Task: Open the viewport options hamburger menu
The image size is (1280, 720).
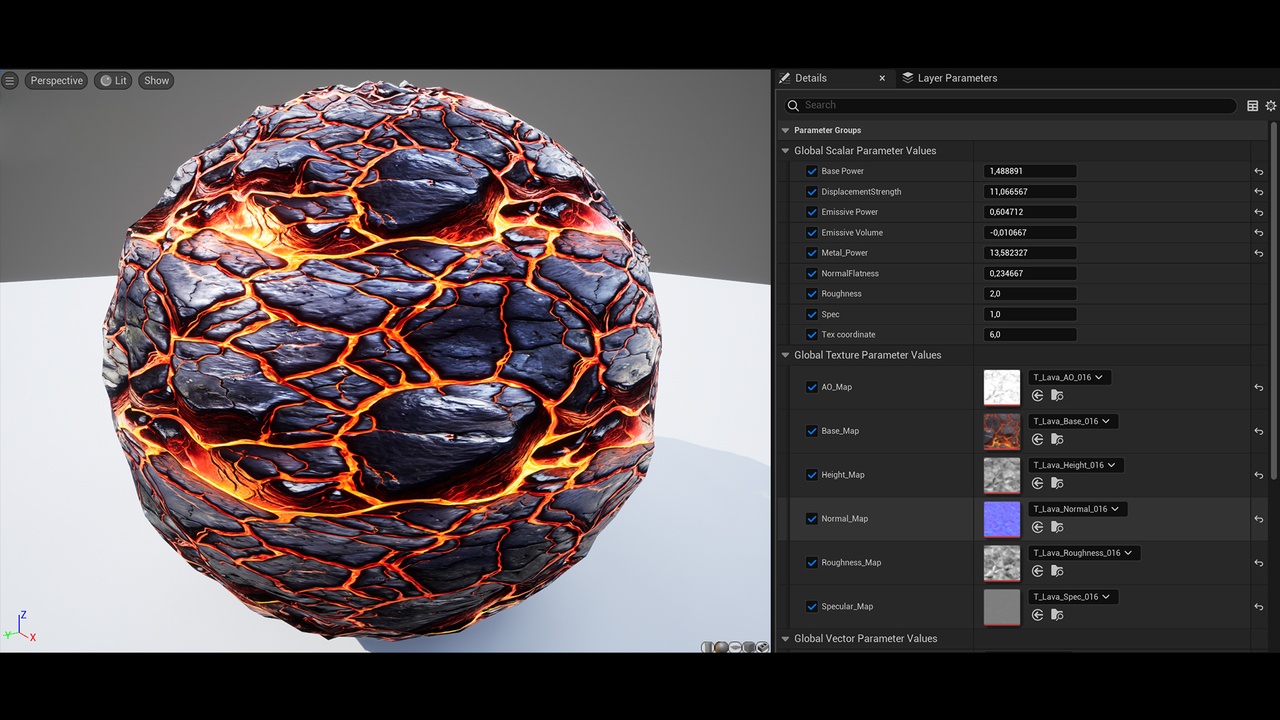Action: point(10,81)
